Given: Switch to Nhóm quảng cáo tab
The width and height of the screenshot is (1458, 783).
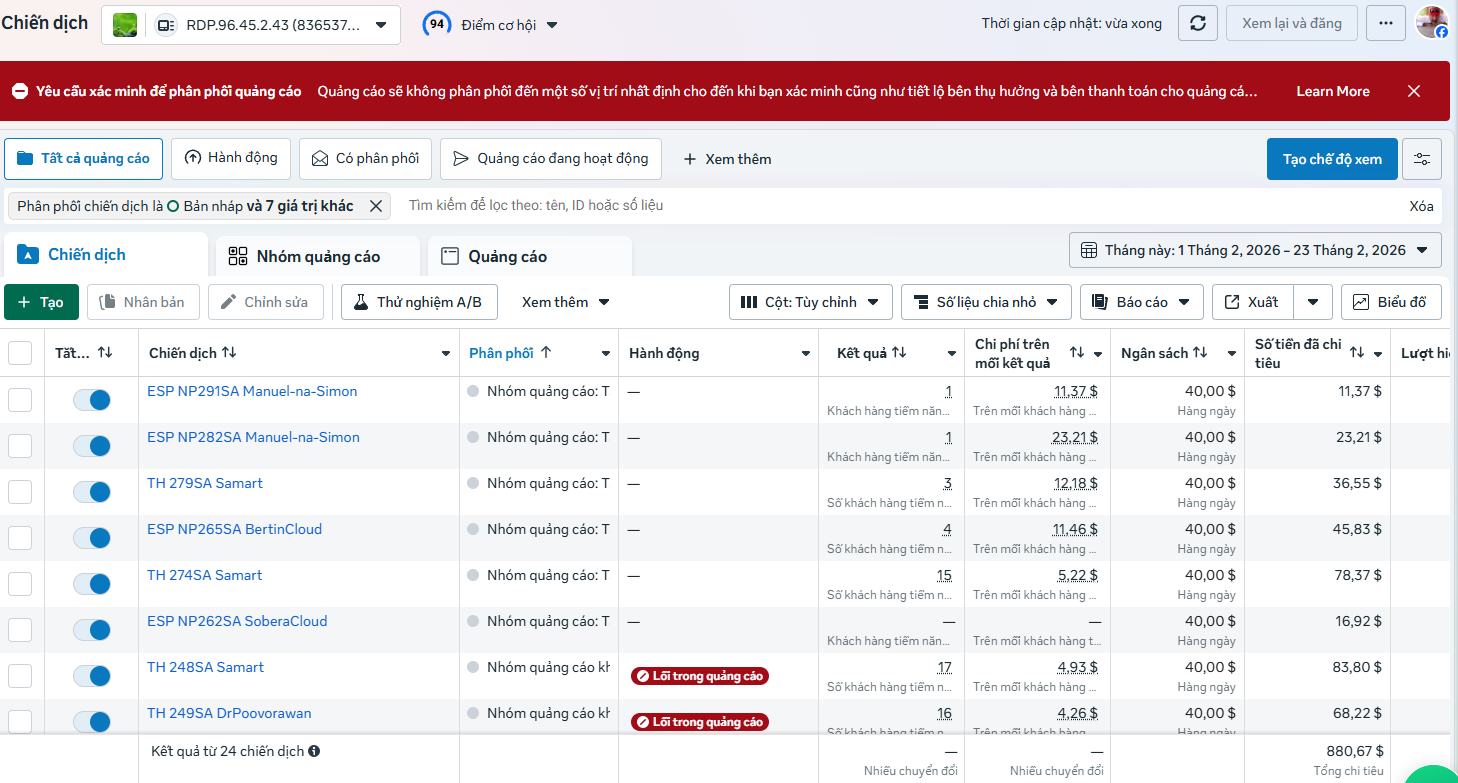Looking at the screenshot, I should click(x=318, y=256).
